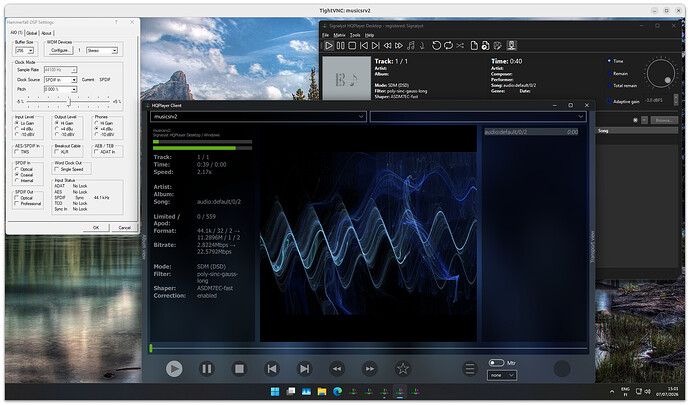Viewport: 690px width, 405px height.
Task: Click Pause in HQPlayer Desktop toolbar
Action: pos(341,45)
